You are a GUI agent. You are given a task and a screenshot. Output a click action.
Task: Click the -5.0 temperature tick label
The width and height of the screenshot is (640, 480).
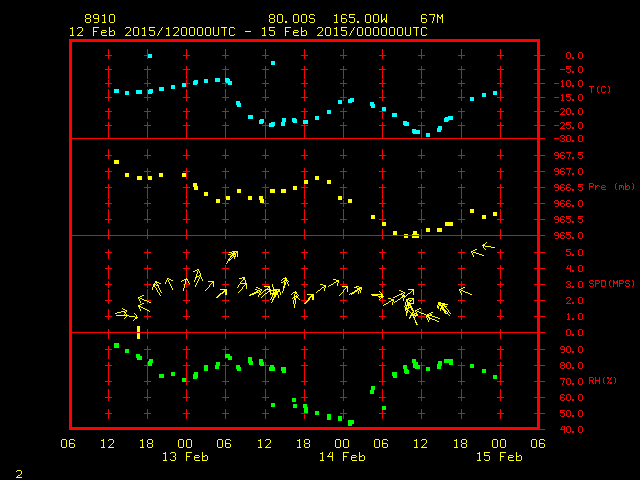[x=569, y=70]
